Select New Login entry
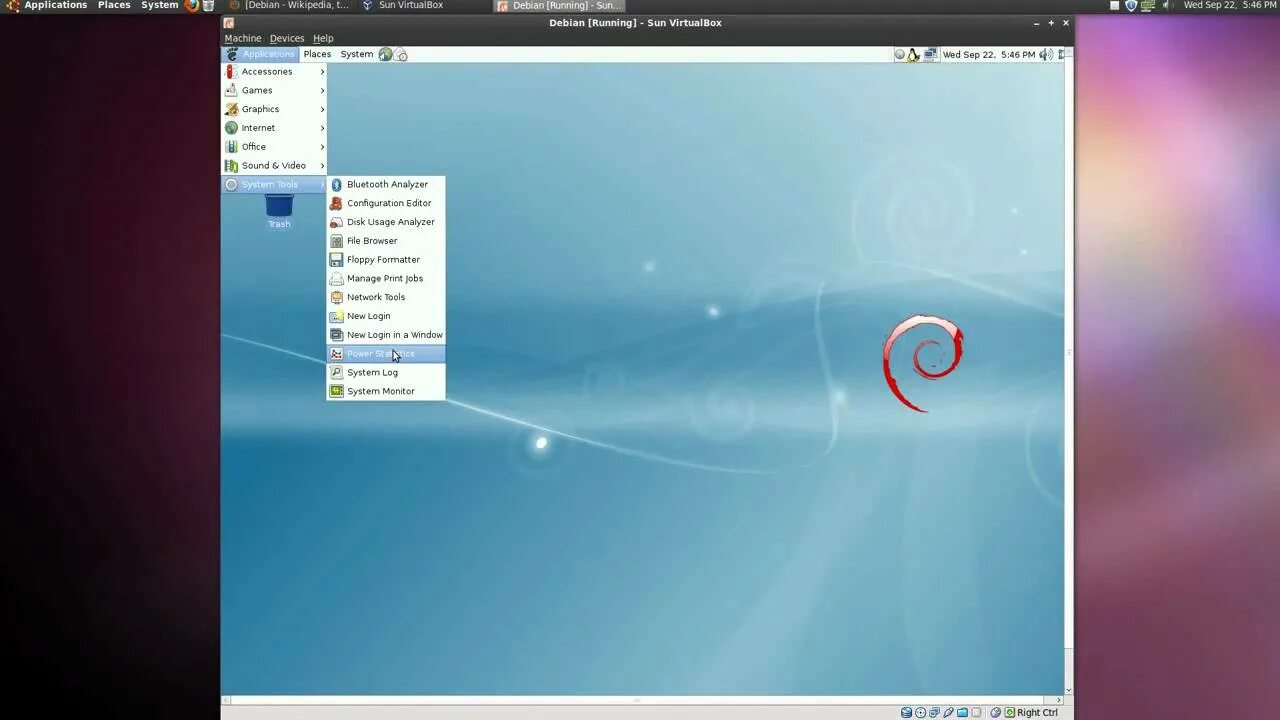This screenshot has height=720, width=1280. (x=386, y=316)
